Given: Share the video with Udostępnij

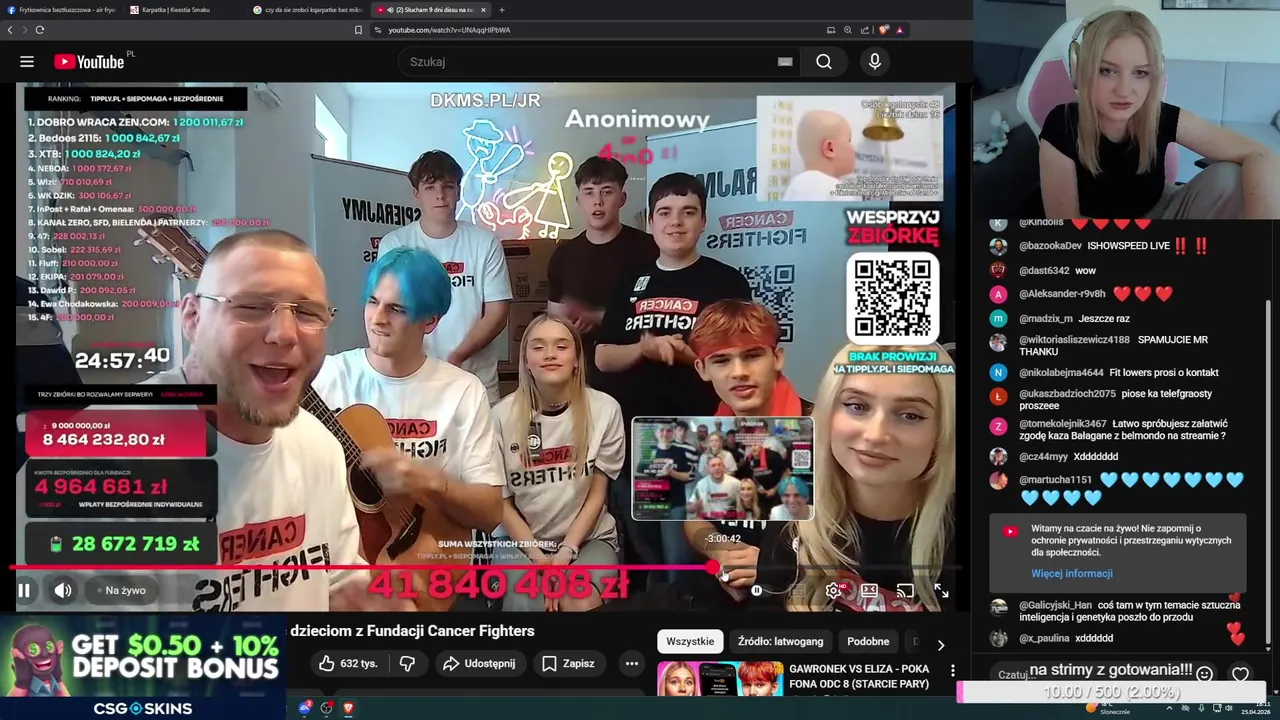Looking at the screenshot, I should coord(479,663).
